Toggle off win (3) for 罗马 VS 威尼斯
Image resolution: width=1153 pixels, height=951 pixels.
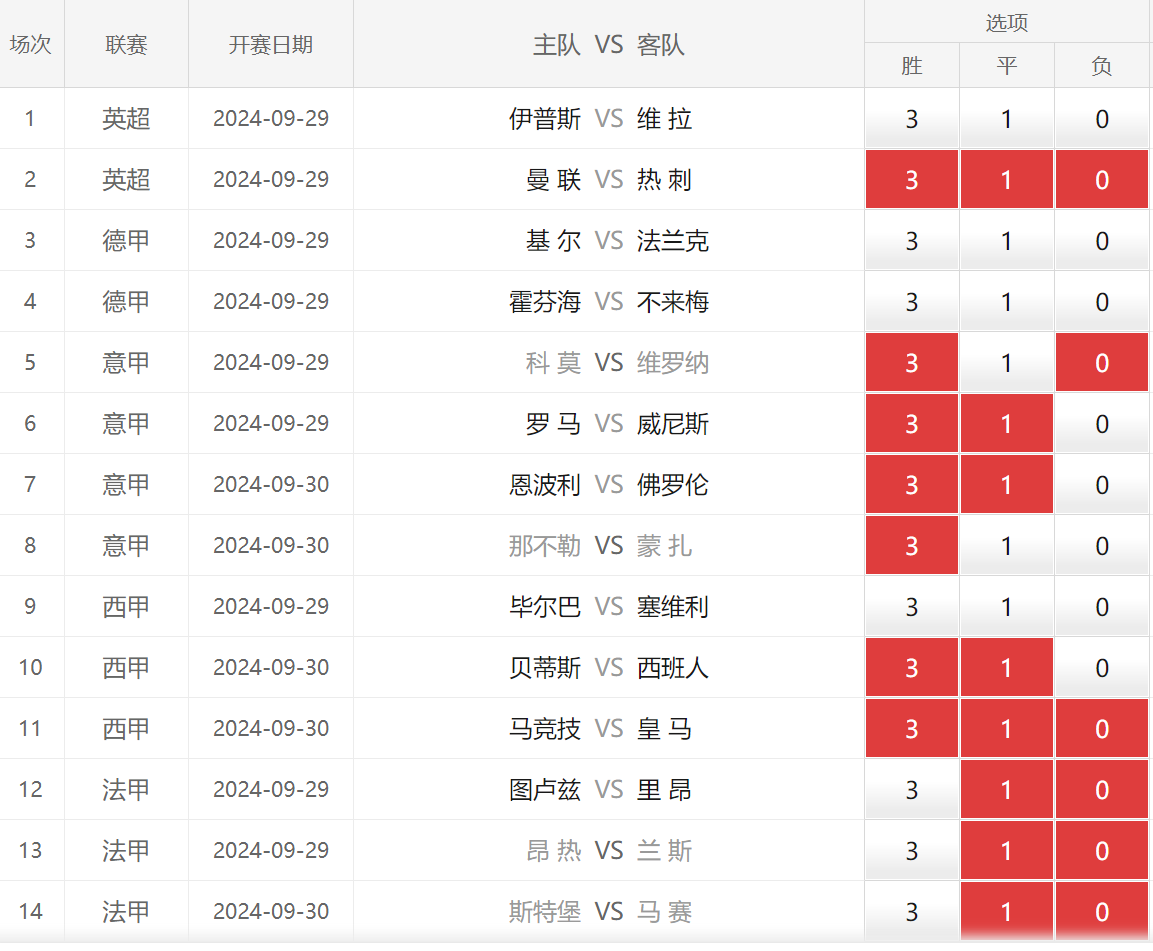coord(912,424)
